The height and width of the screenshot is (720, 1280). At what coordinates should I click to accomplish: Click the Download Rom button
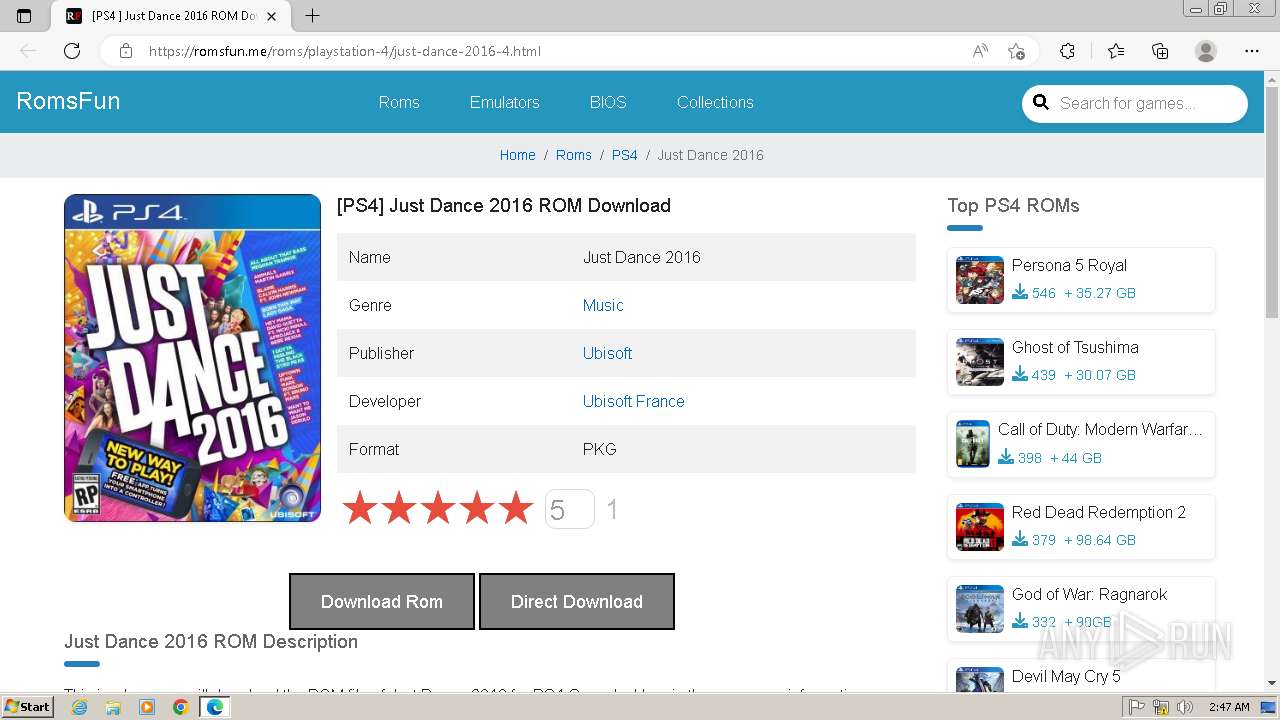382,601
